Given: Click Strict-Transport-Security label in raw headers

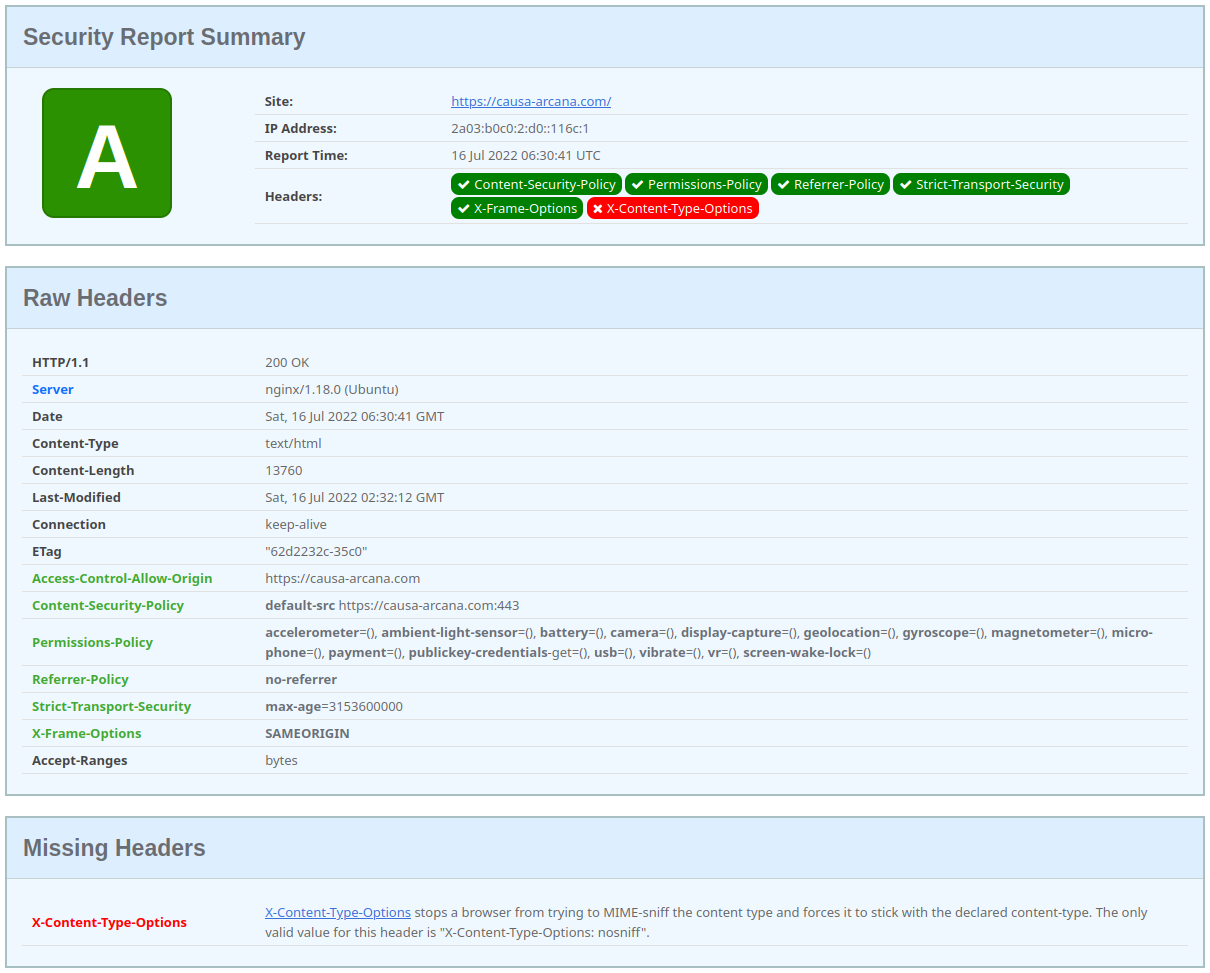Looking at the screenshot, I should tap(111, 706).
